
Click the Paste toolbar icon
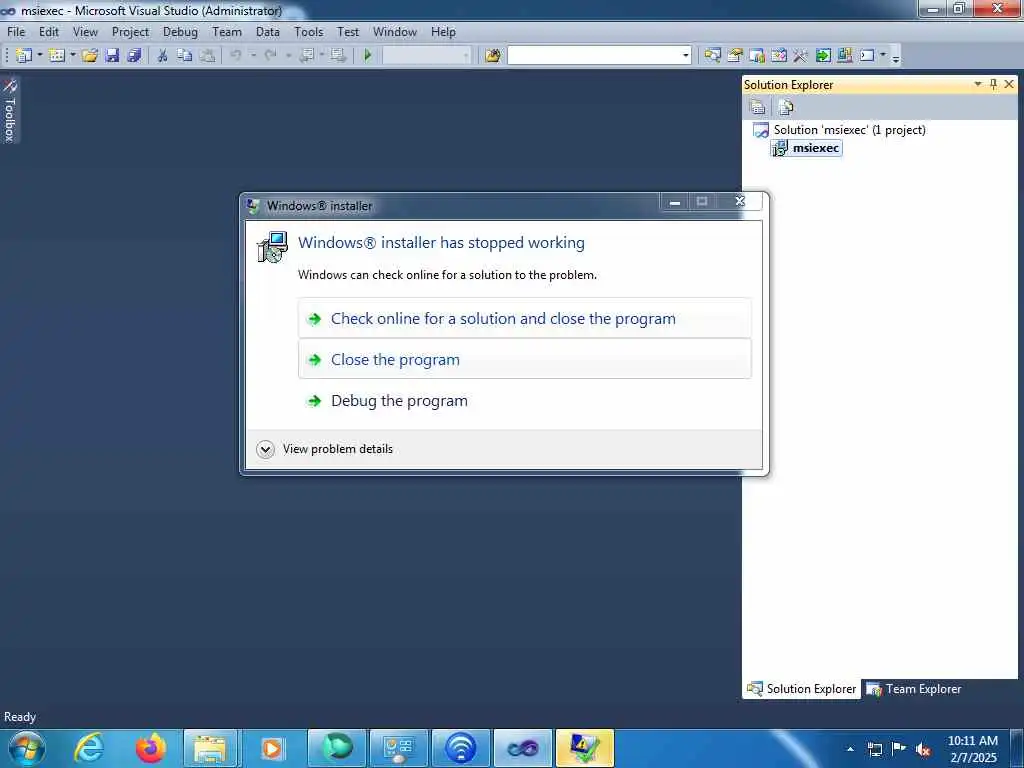[208, 56]
